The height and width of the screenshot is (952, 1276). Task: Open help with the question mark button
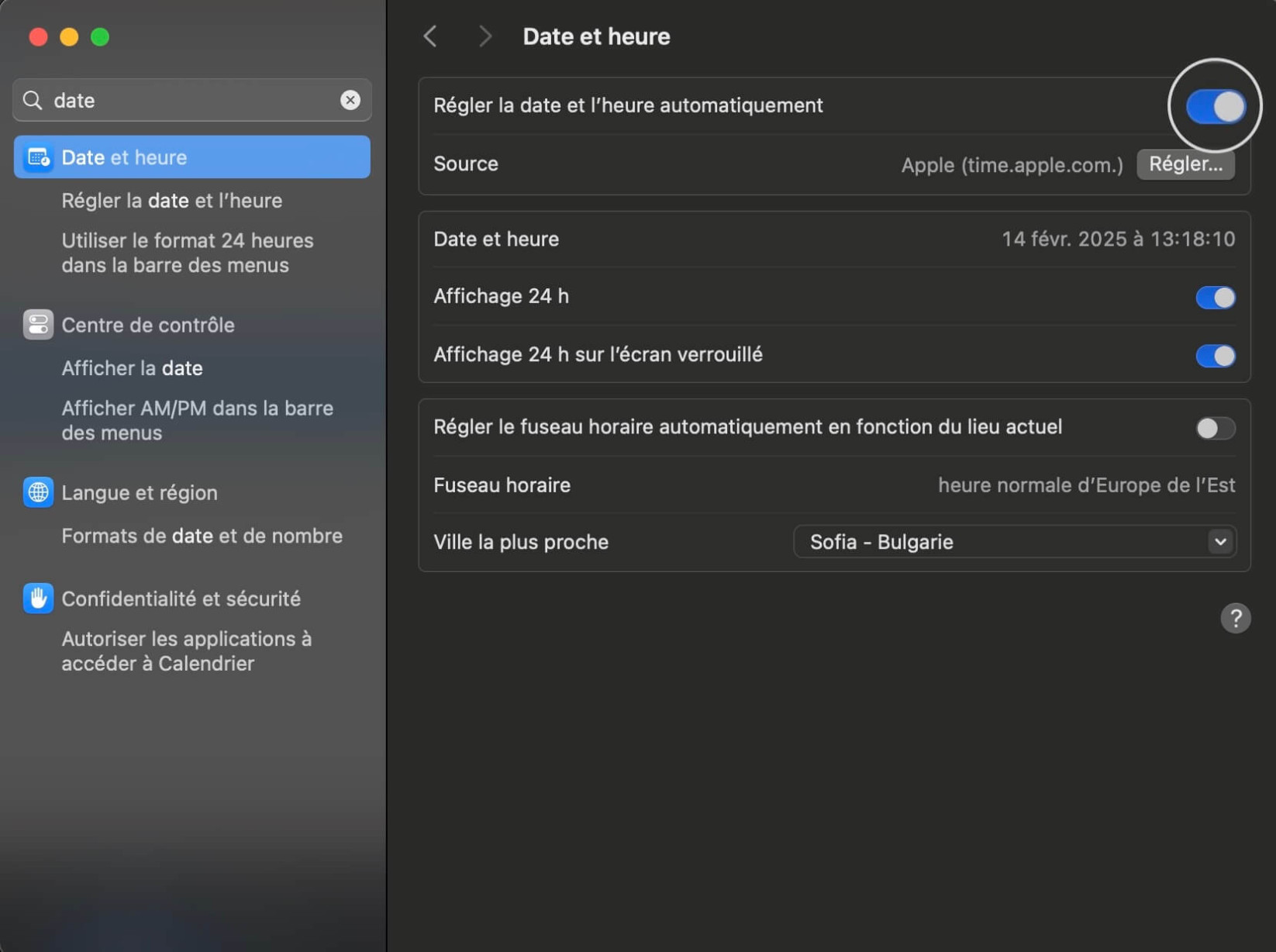[1236, 618]
